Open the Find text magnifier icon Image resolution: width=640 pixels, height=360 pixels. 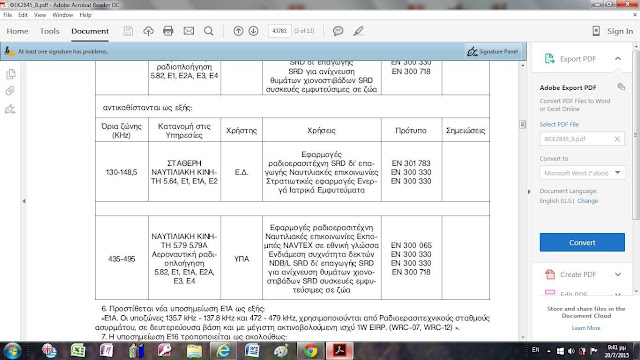[209, 31]
